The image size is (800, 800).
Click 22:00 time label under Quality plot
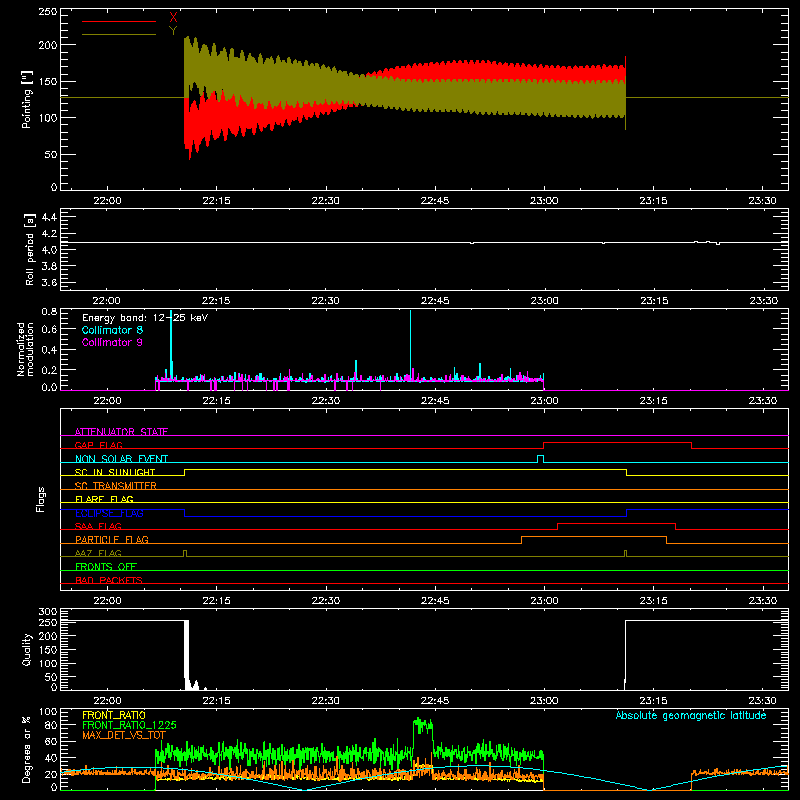tap(107, 701)
